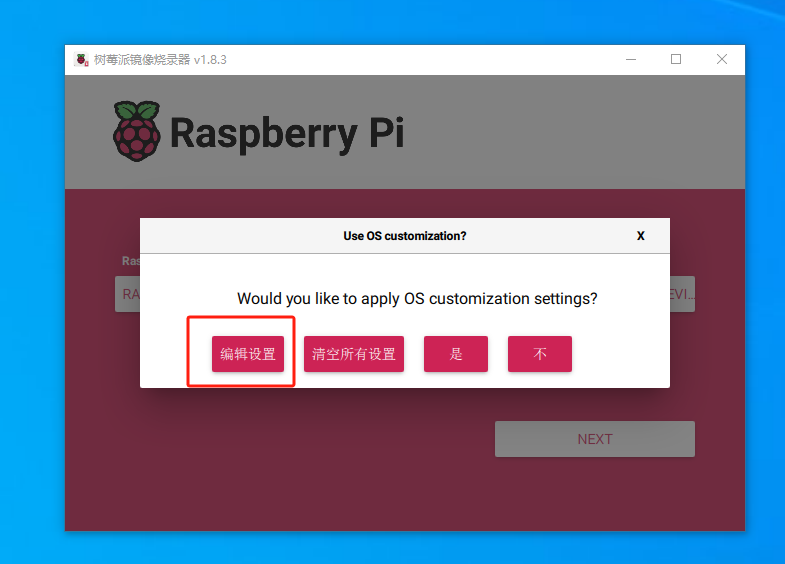Click the small raspberry icon in title bar
This screenshot has width=785, height=564.
tap(81, 60)
